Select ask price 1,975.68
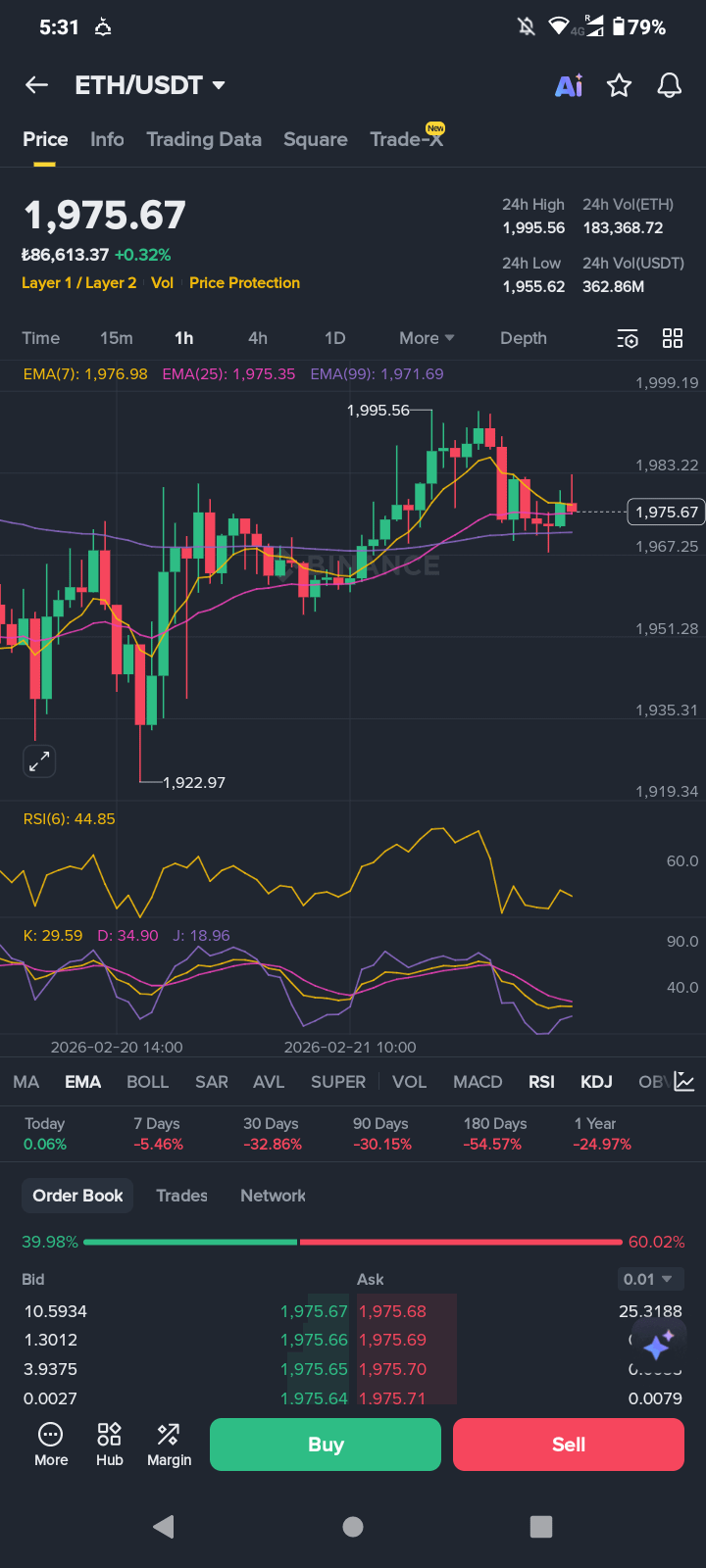Viewport: 706px width, 1568px height. pyautogui.click(x=393, y=1311)
